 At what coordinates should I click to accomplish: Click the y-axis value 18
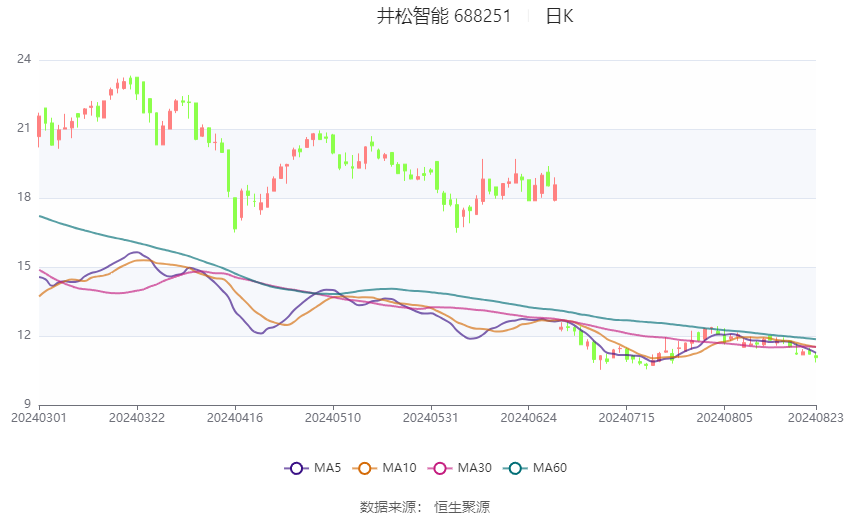pos(24,197)
